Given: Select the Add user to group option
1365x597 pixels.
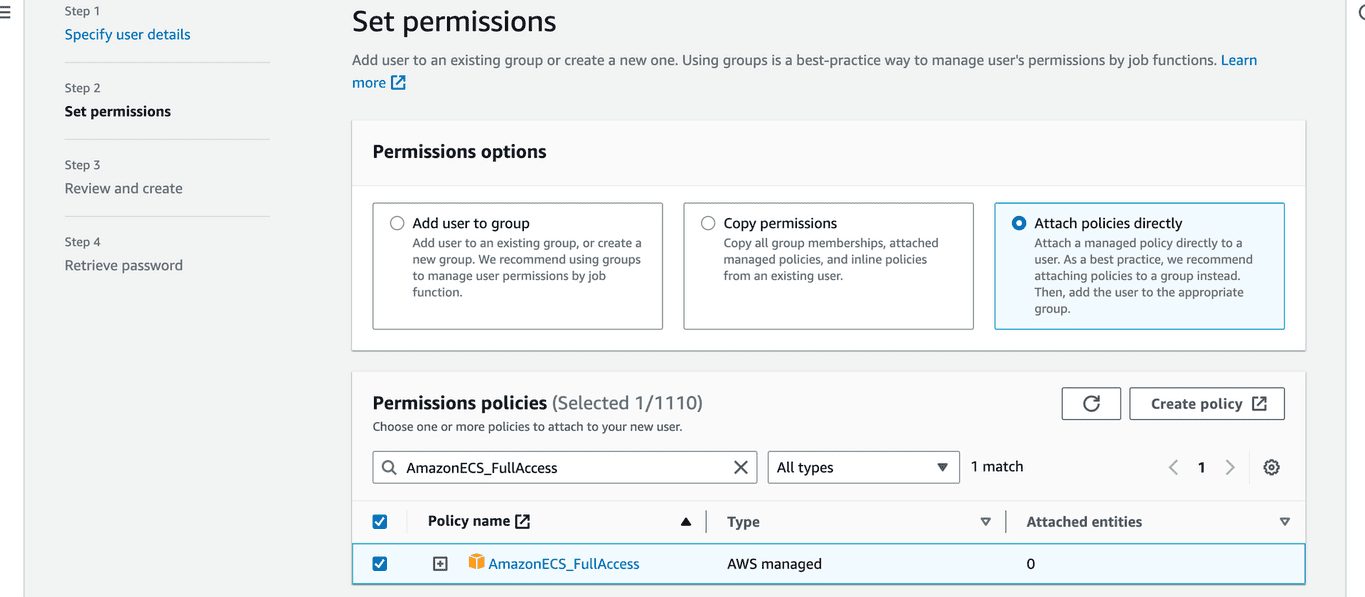Looking at the screenshot, I should (397, 223).
